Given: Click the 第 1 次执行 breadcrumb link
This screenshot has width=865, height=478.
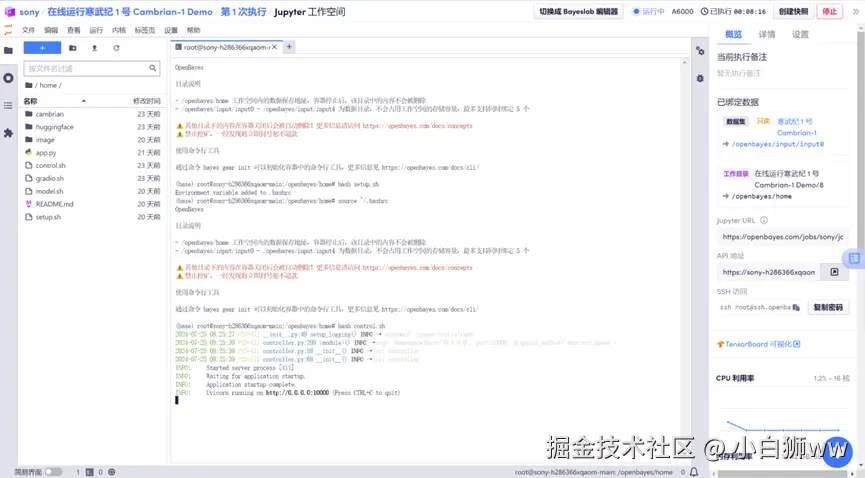Looking at the screenshot, I should (x=243, y=12).
